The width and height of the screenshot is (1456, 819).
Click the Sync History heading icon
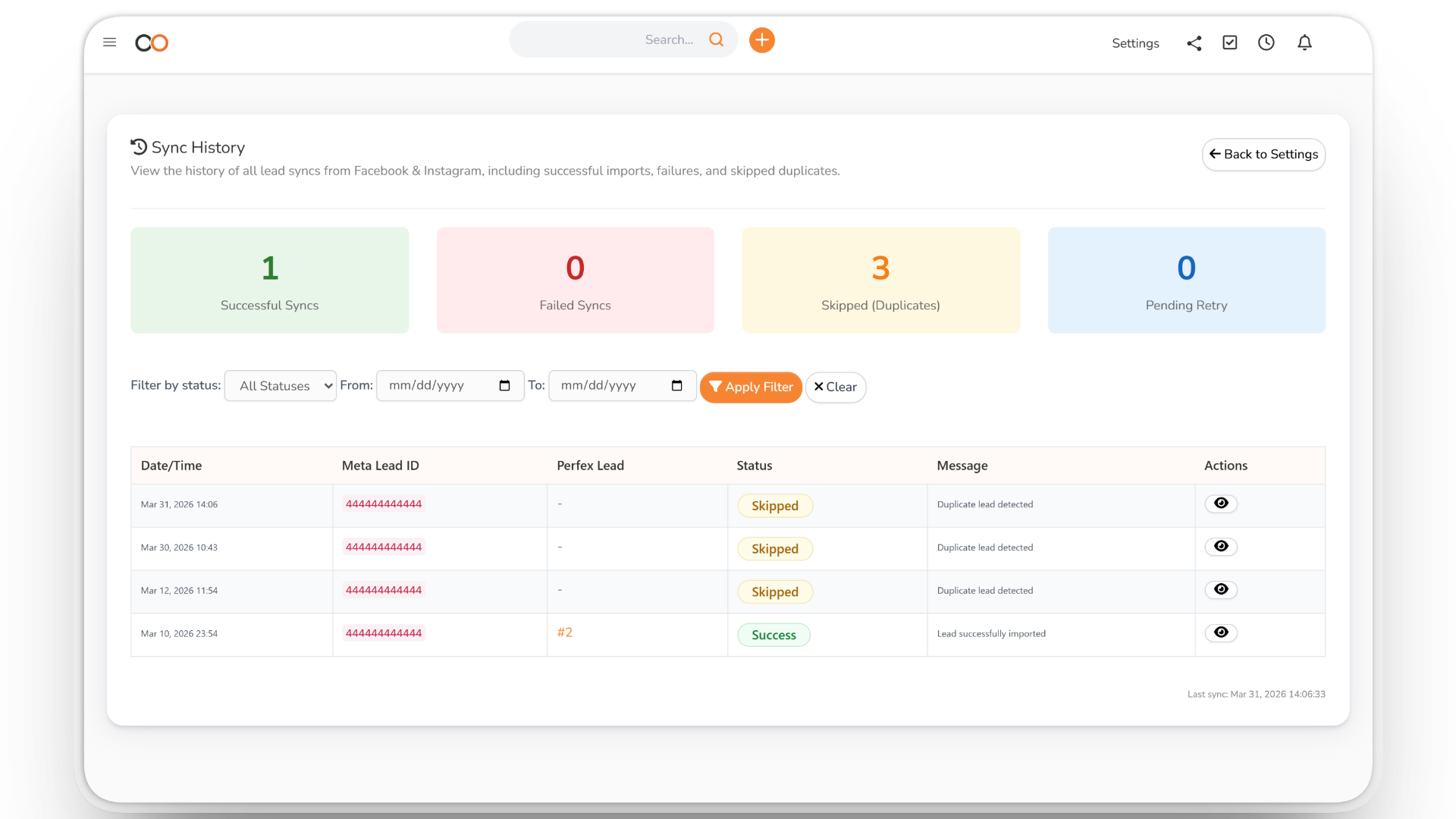(138, 146)
